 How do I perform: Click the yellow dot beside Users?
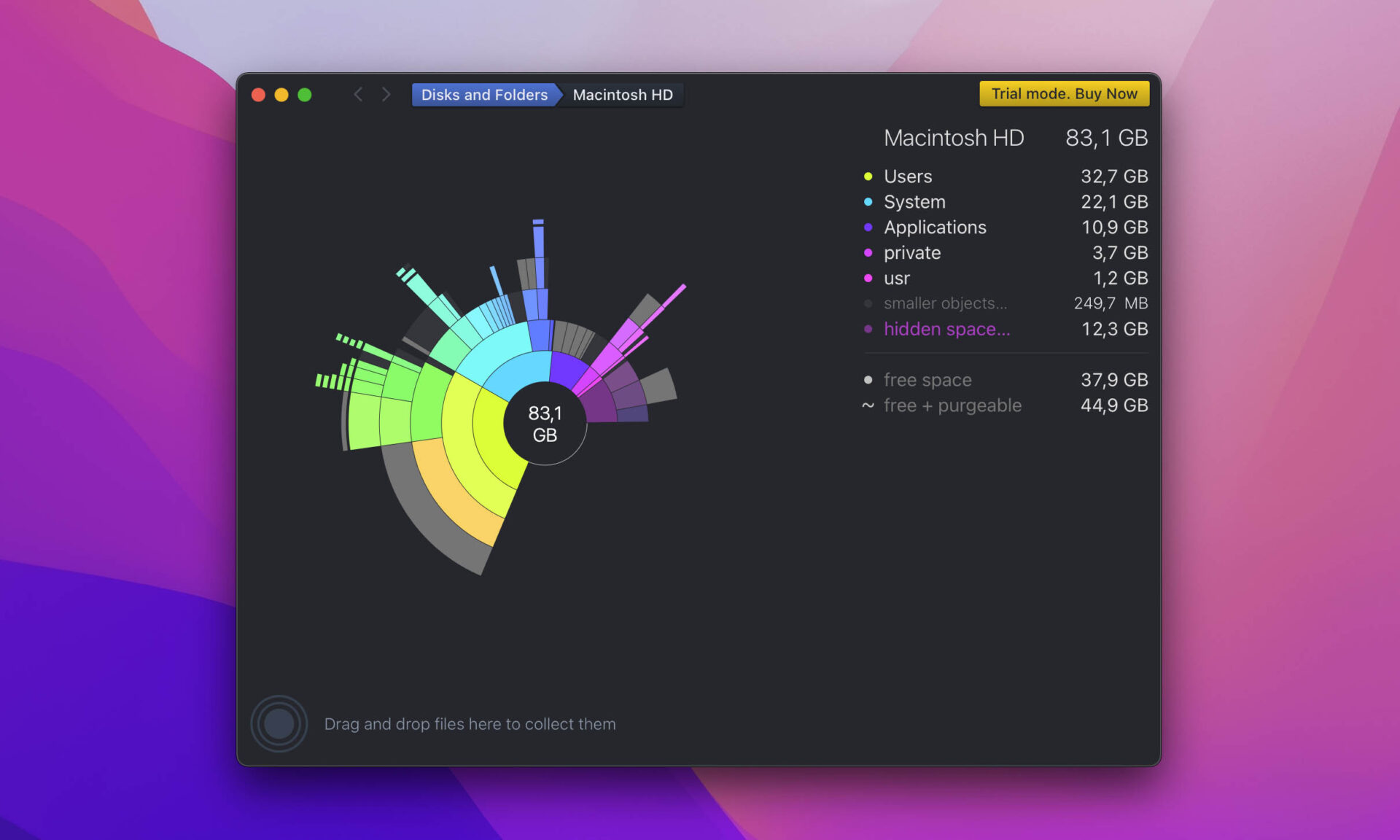(x=868, y=176)
